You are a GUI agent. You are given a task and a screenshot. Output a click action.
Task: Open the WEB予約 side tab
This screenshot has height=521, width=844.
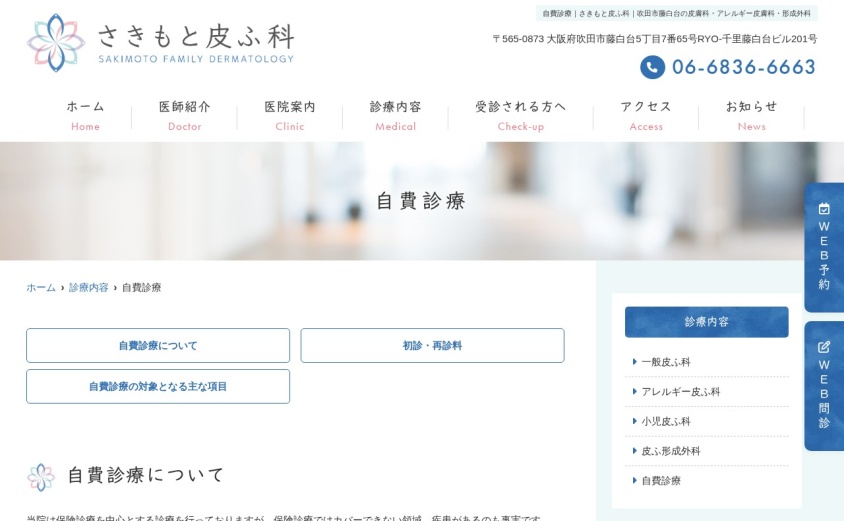point(824,248)
